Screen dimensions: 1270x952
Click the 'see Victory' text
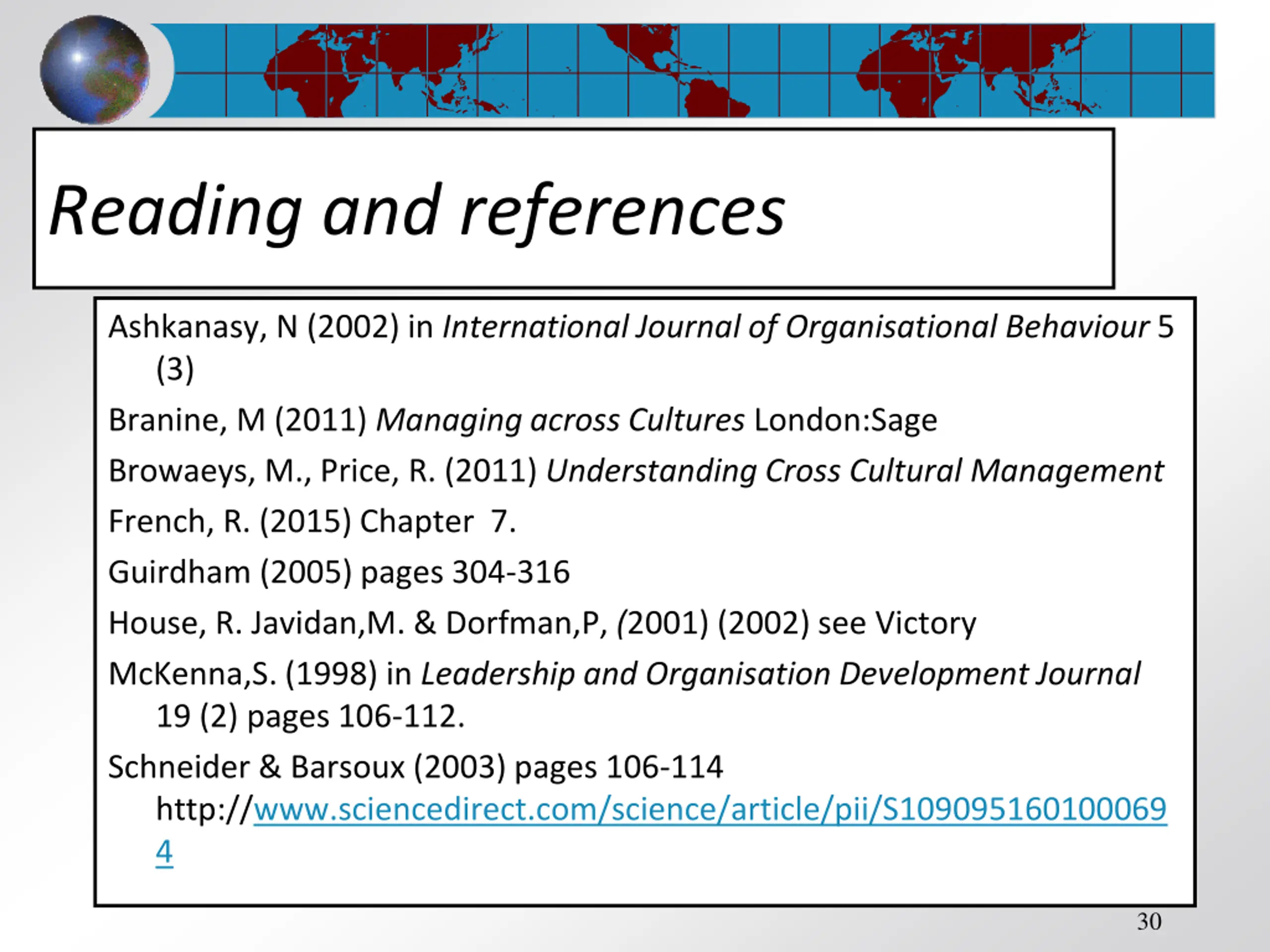pyautogui.click(x=897, y=623)
